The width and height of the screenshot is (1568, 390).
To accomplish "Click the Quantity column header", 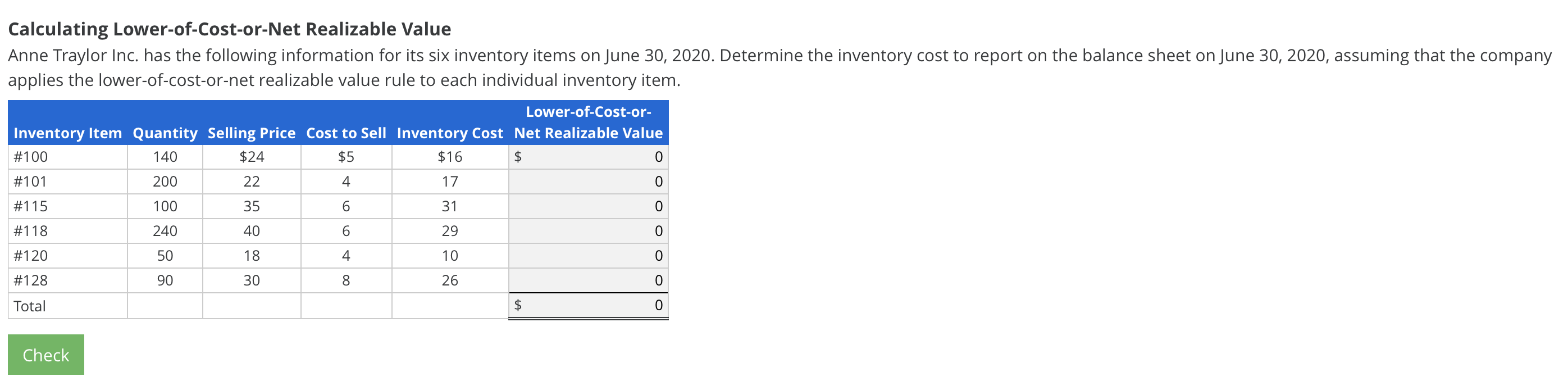I will coord(165,133).
